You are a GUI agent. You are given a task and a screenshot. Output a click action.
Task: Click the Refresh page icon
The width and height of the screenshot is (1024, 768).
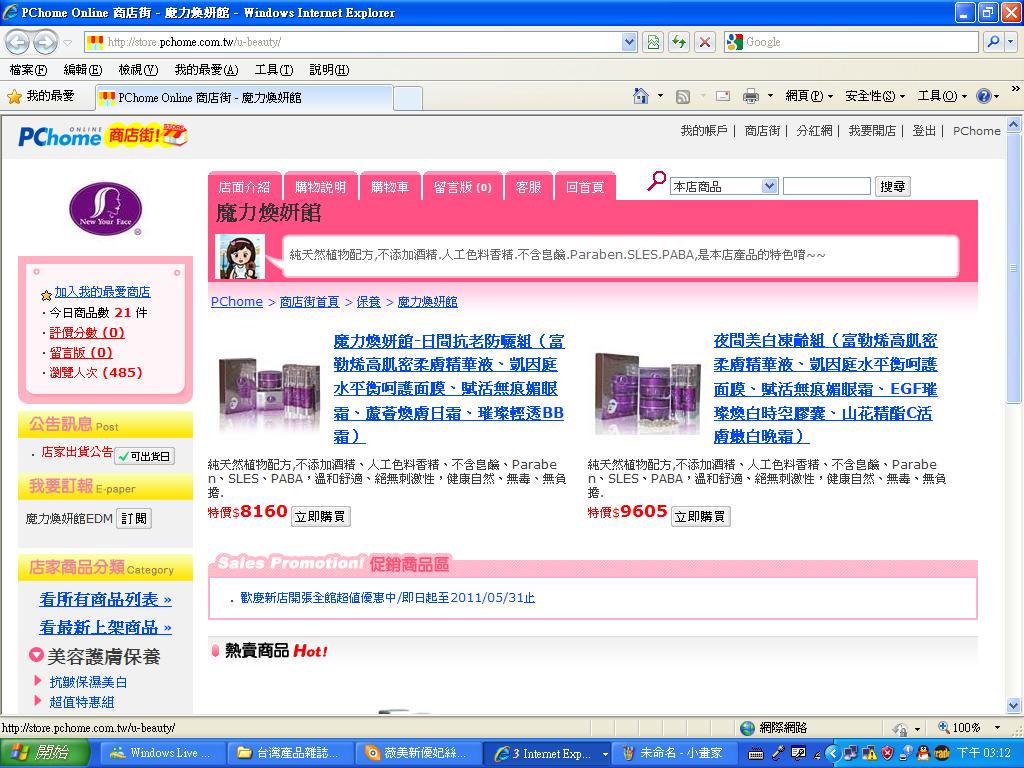click(x=679, y=42)
